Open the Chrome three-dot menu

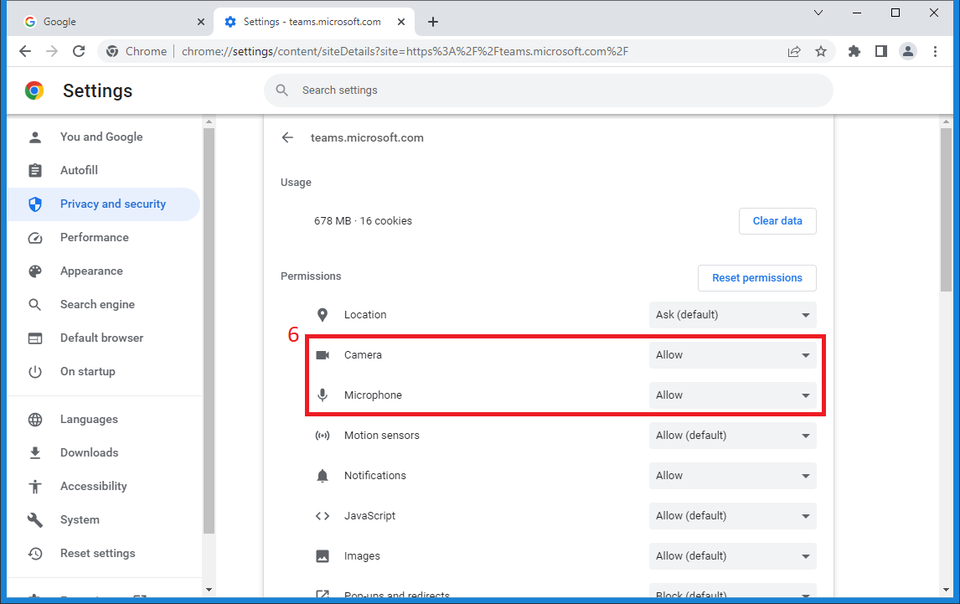click(935, 51)
